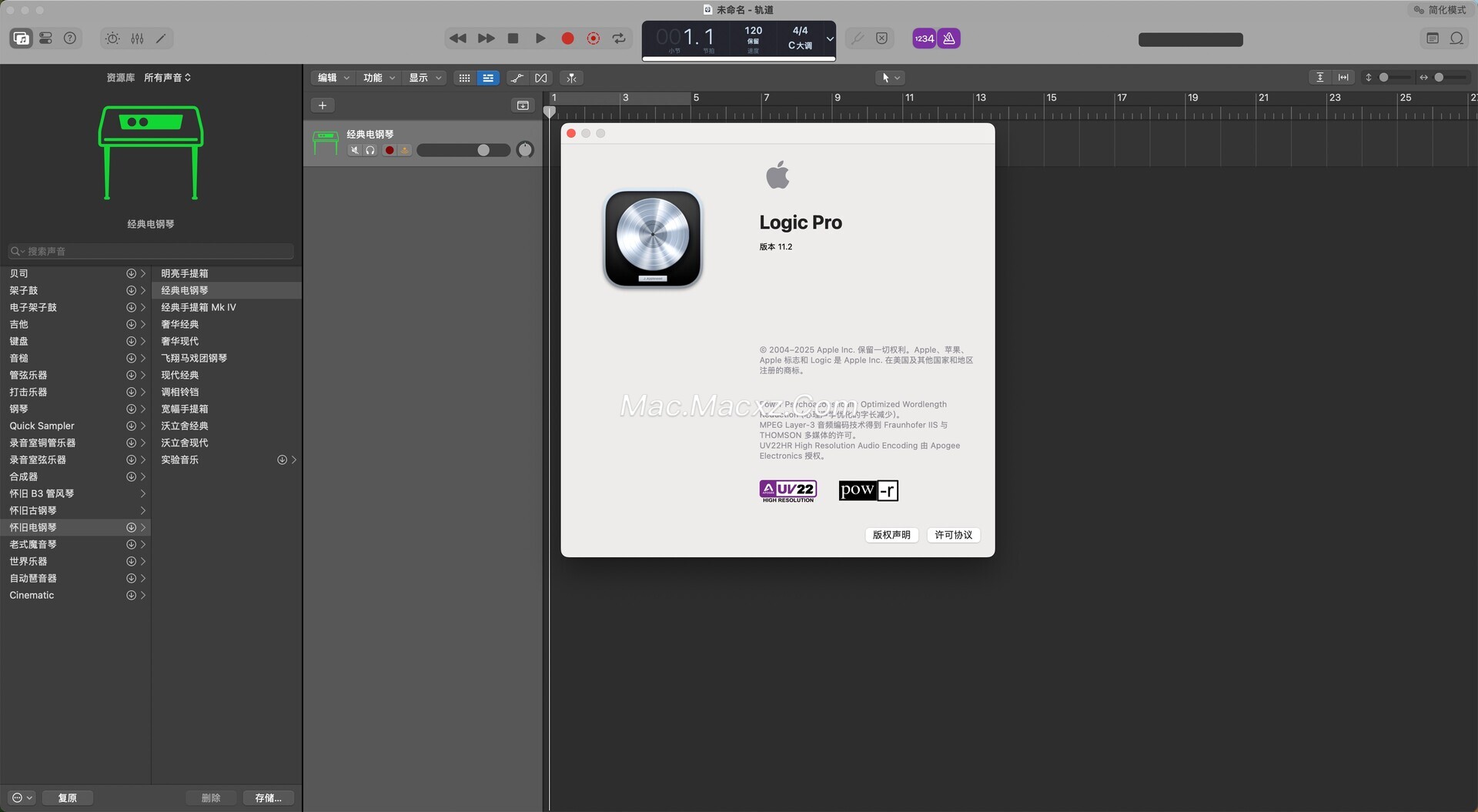This screenshot has width=1478, height=812.
Task: Expand the 贝司 category
Action: pos(142,273)
